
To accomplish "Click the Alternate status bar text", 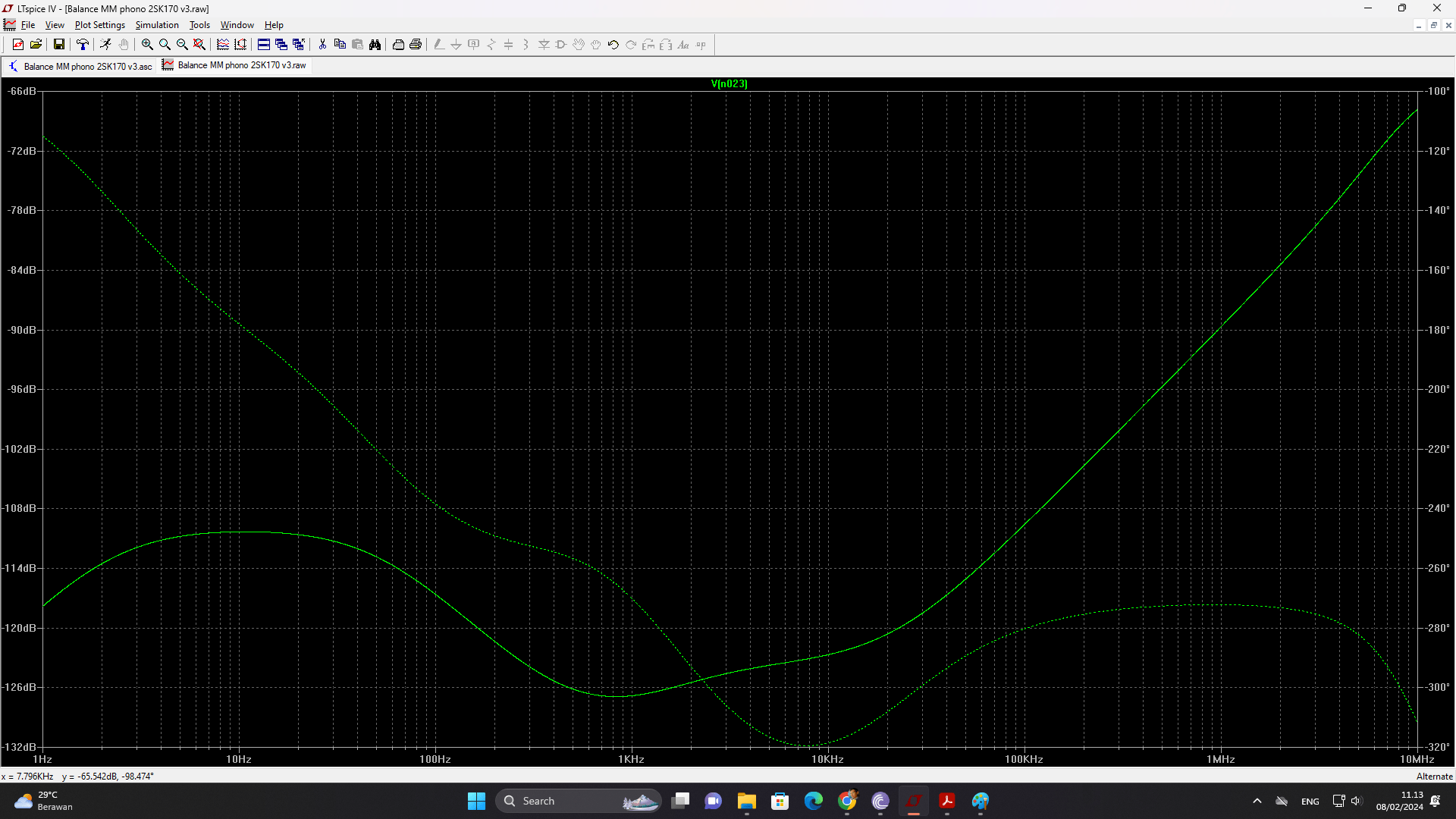I will (x=1435, y=777).
